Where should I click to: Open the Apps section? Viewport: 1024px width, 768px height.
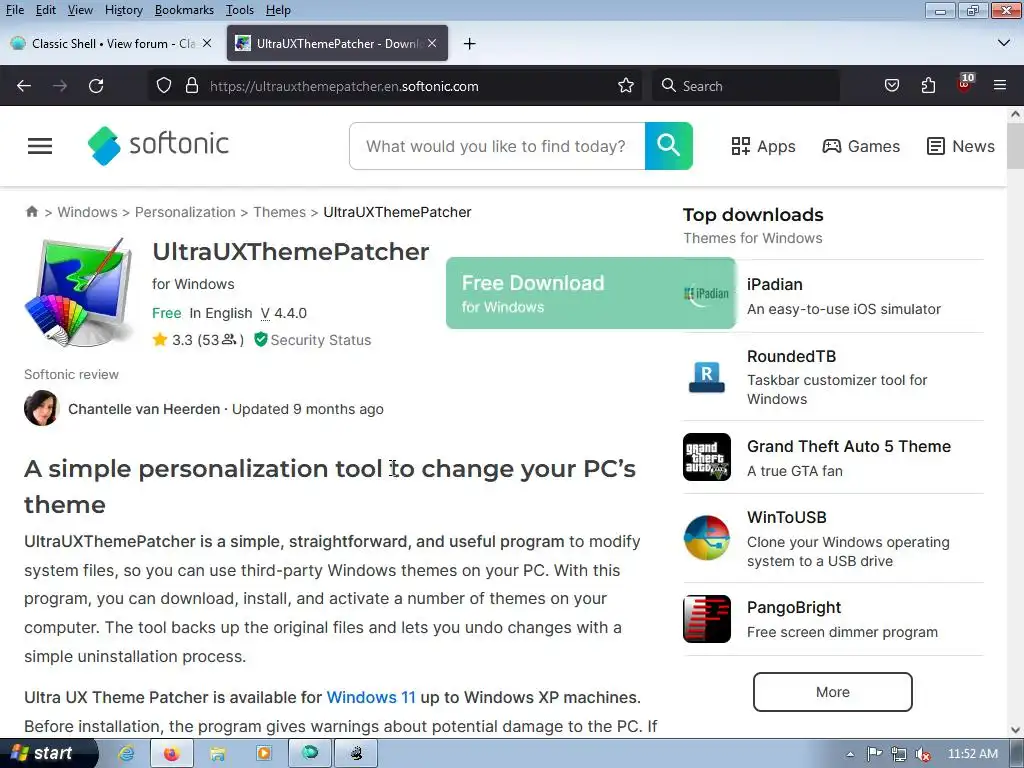[763, 146]
